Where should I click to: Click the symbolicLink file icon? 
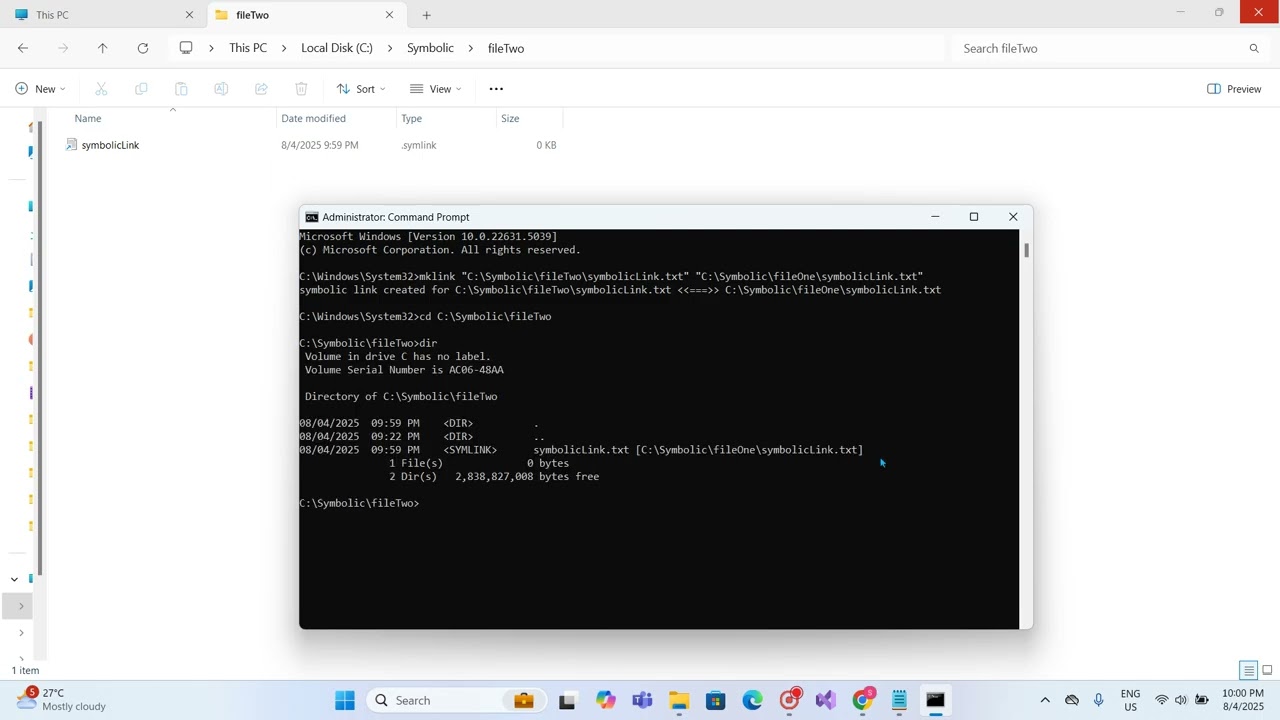[x=71, y=145]
